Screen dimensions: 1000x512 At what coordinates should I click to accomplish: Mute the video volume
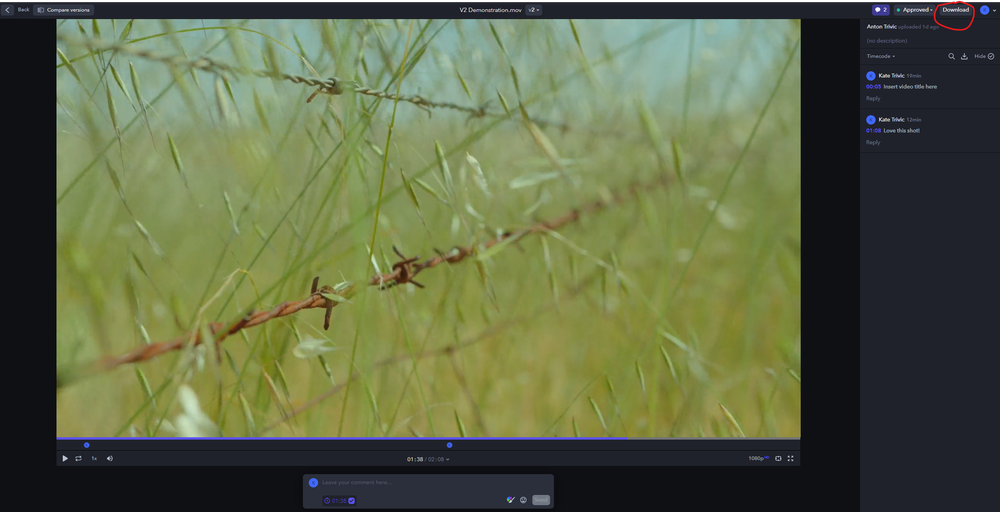click(x=110, y=458)
